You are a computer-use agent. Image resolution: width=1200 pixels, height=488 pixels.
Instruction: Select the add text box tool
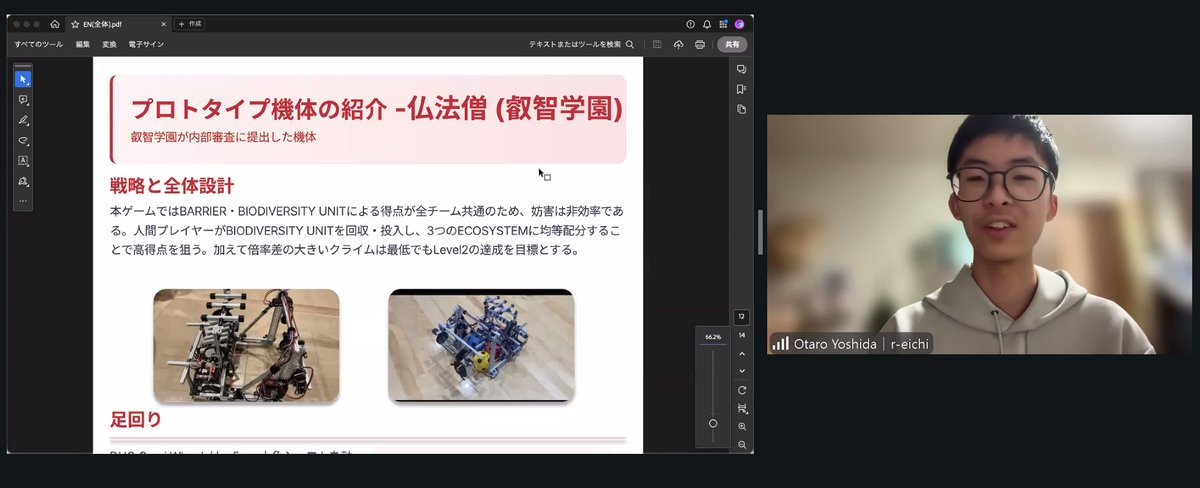pyautogui.click(x=23, y=161)
